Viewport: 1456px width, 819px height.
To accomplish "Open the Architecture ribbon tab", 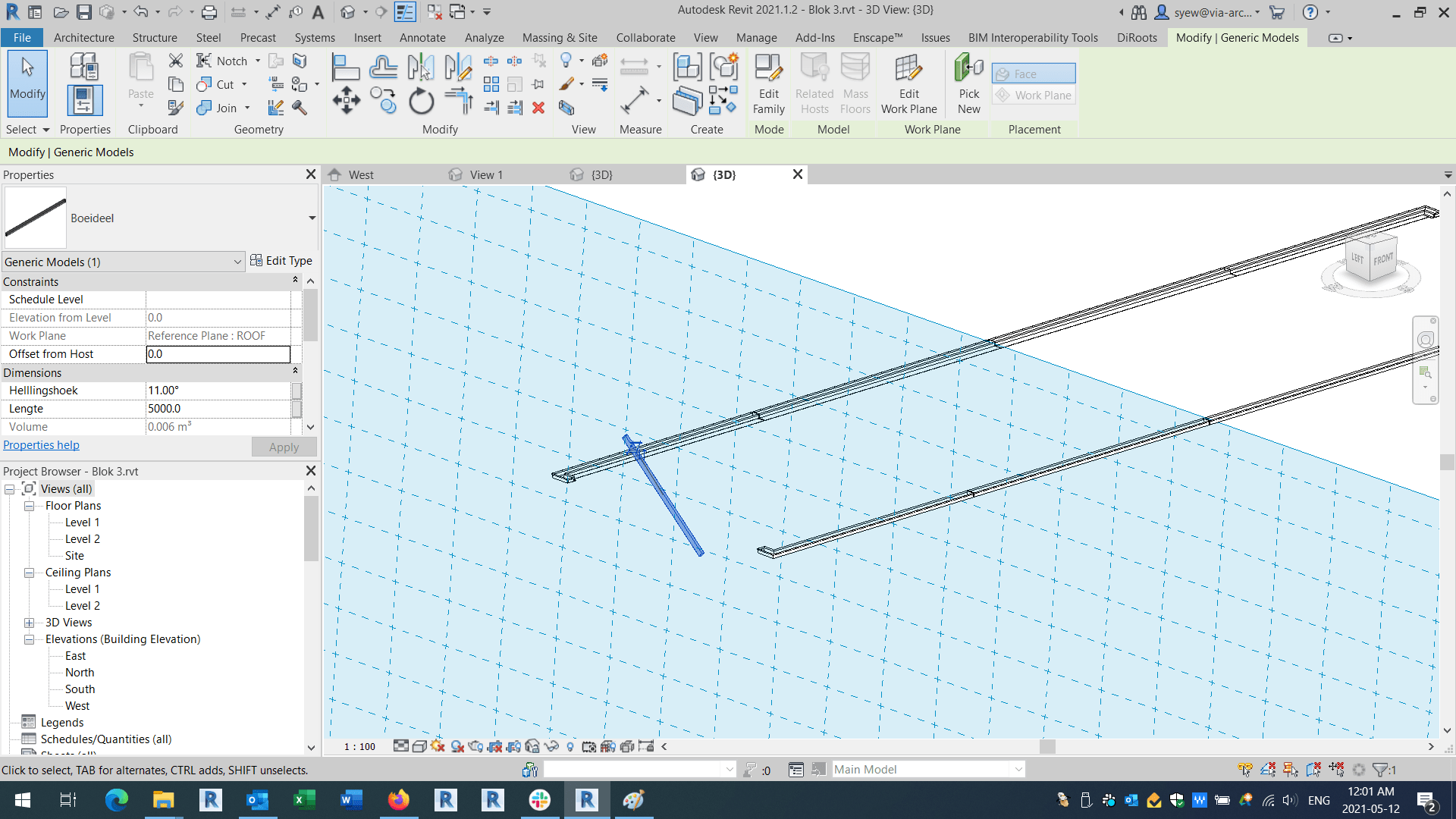I will [x=83, y=37].
